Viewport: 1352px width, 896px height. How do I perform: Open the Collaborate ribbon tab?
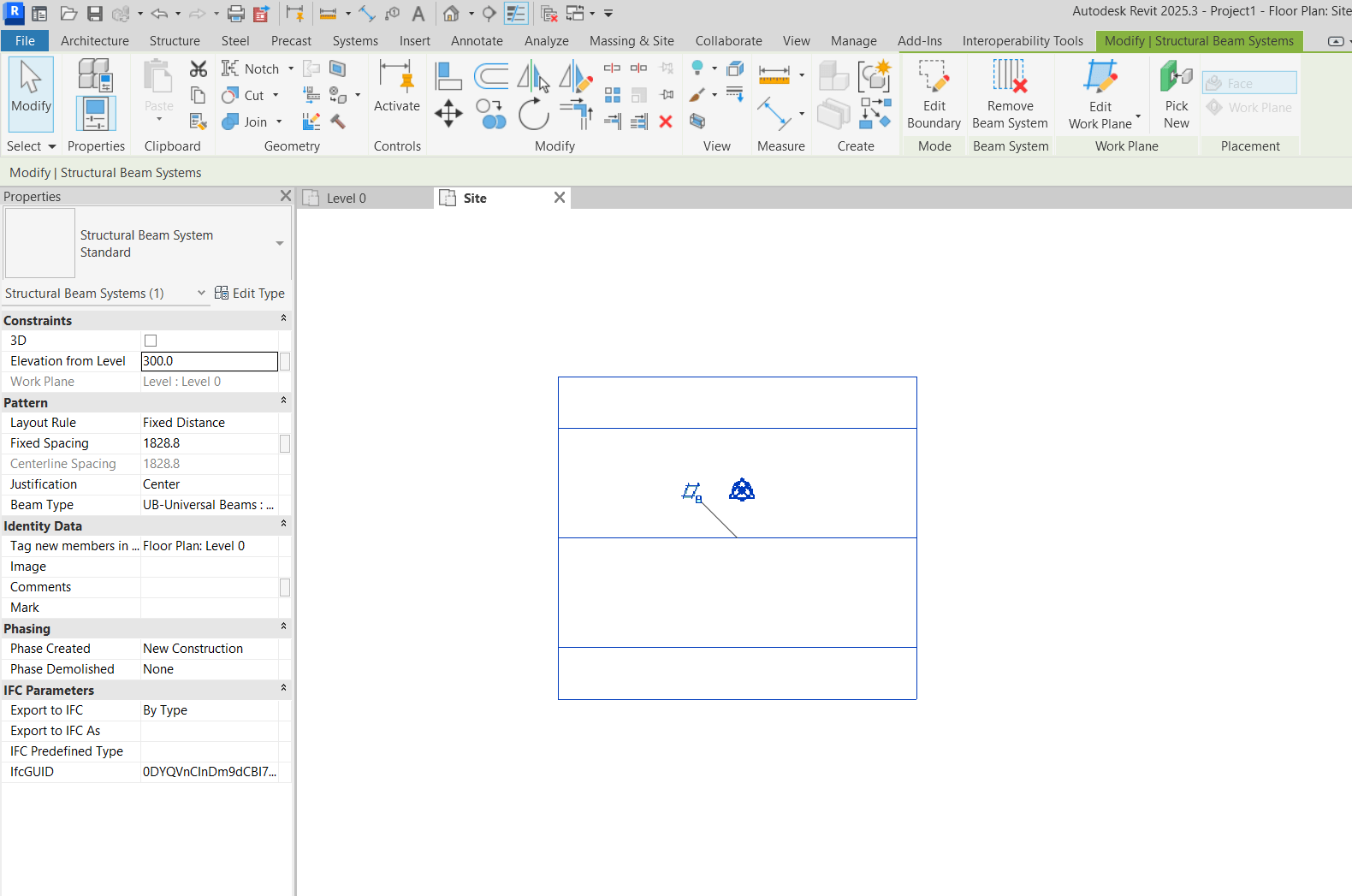pos(728,41)
